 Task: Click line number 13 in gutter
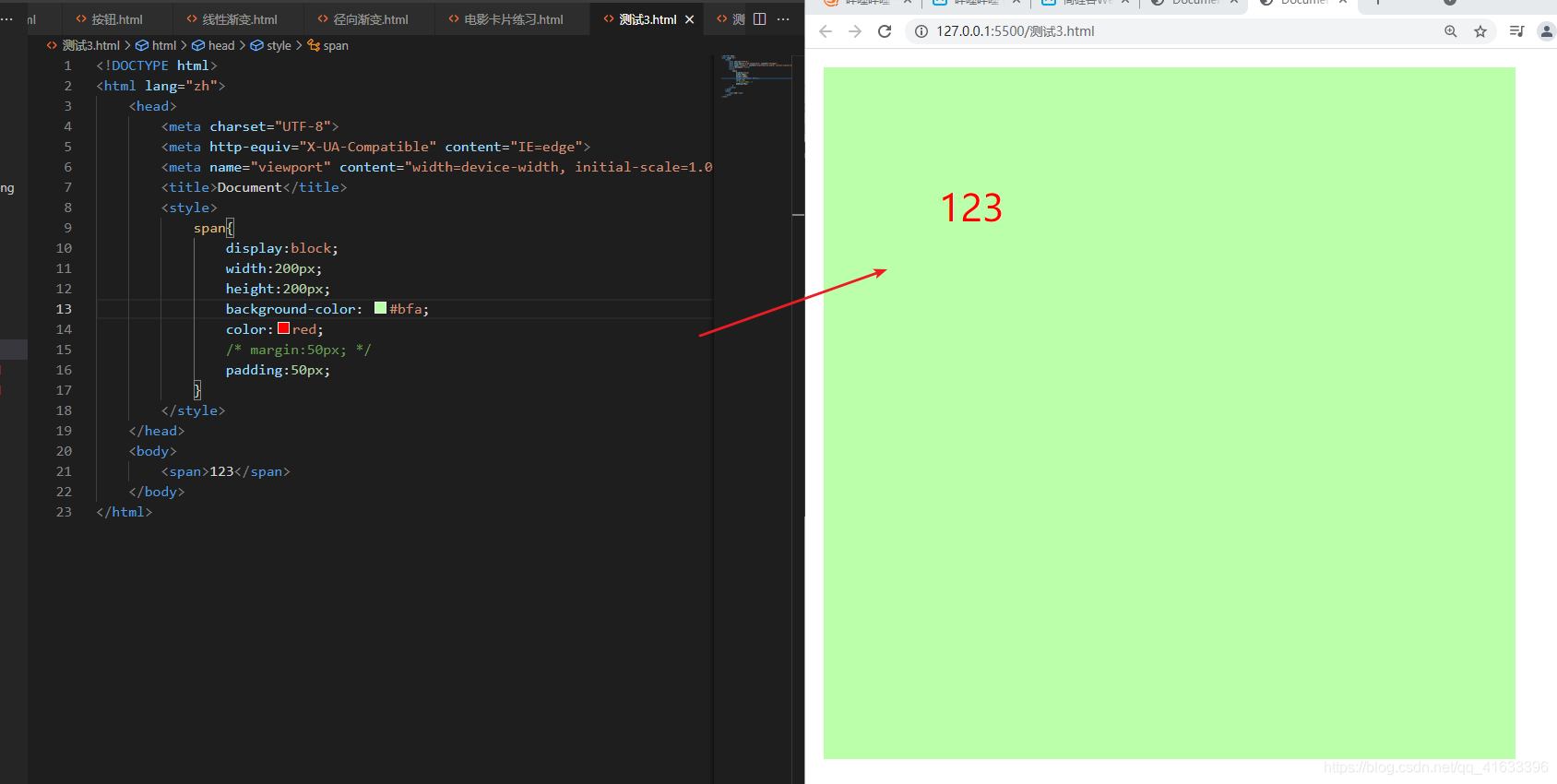click(x=64, y=309)
